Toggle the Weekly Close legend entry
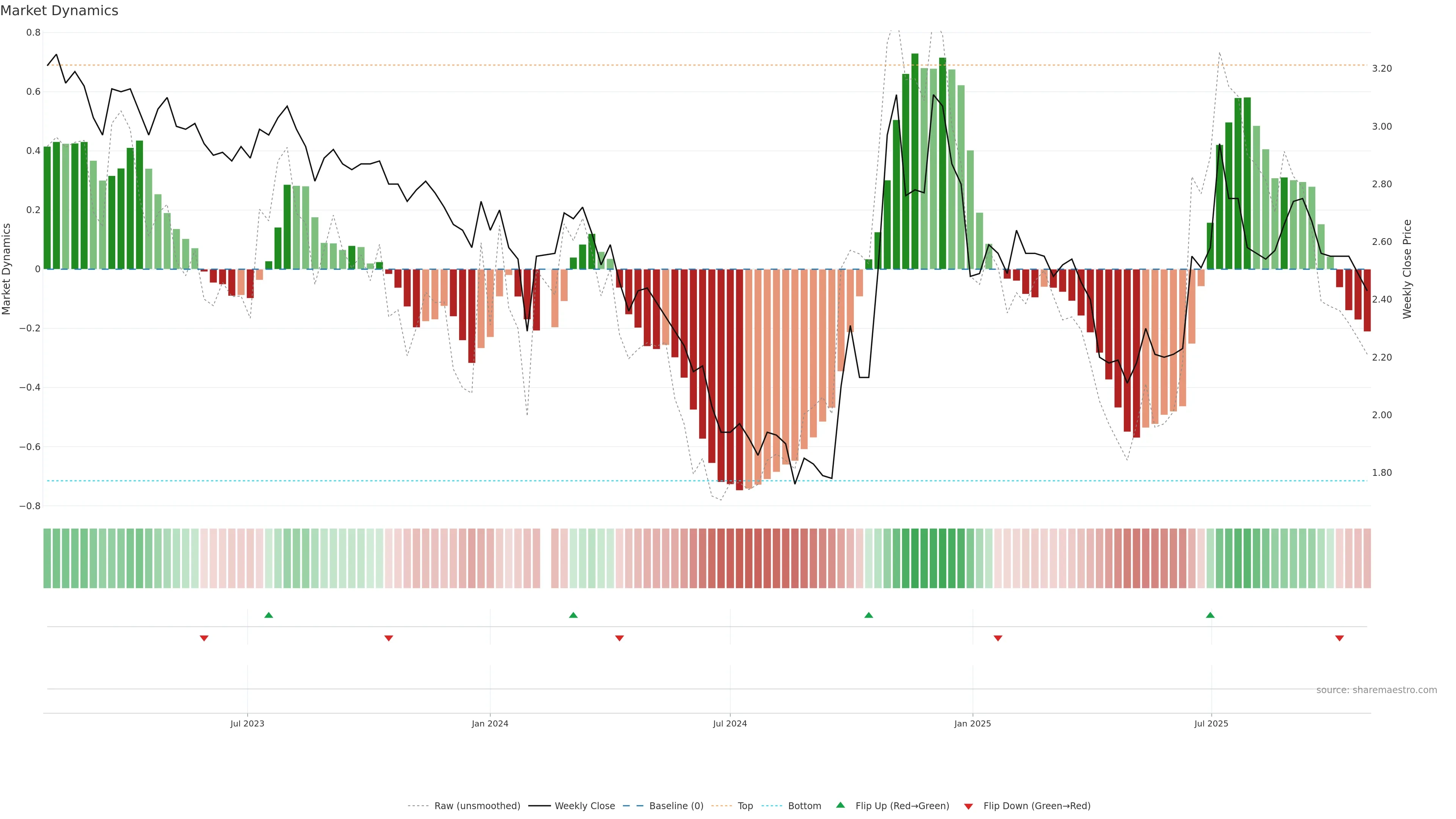The width and height of the screenshot is (1456, 819). [584, 806]
